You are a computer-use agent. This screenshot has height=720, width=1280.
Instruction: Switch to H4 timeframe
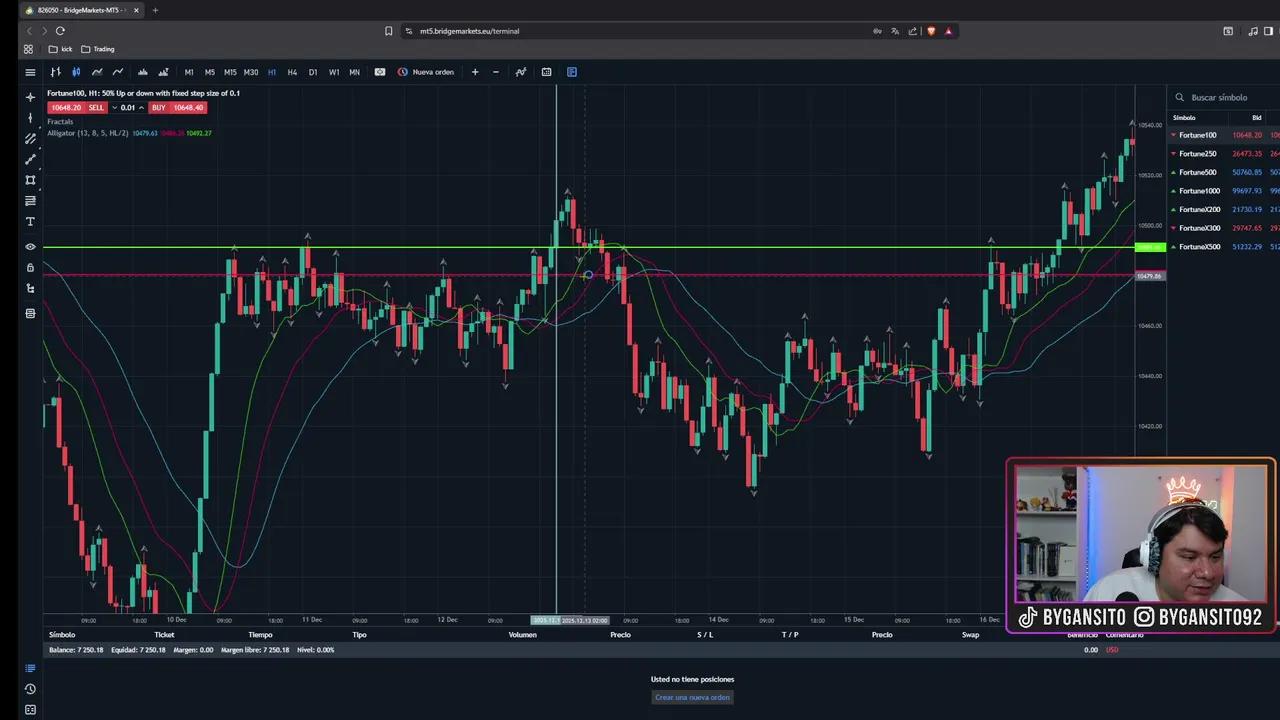coord(292,72)
